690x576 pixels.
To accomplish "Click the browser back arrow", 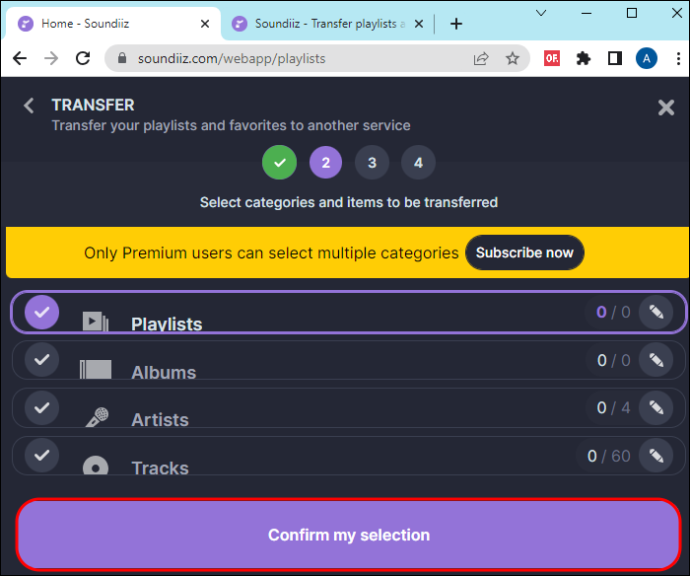I will point(20,58).
